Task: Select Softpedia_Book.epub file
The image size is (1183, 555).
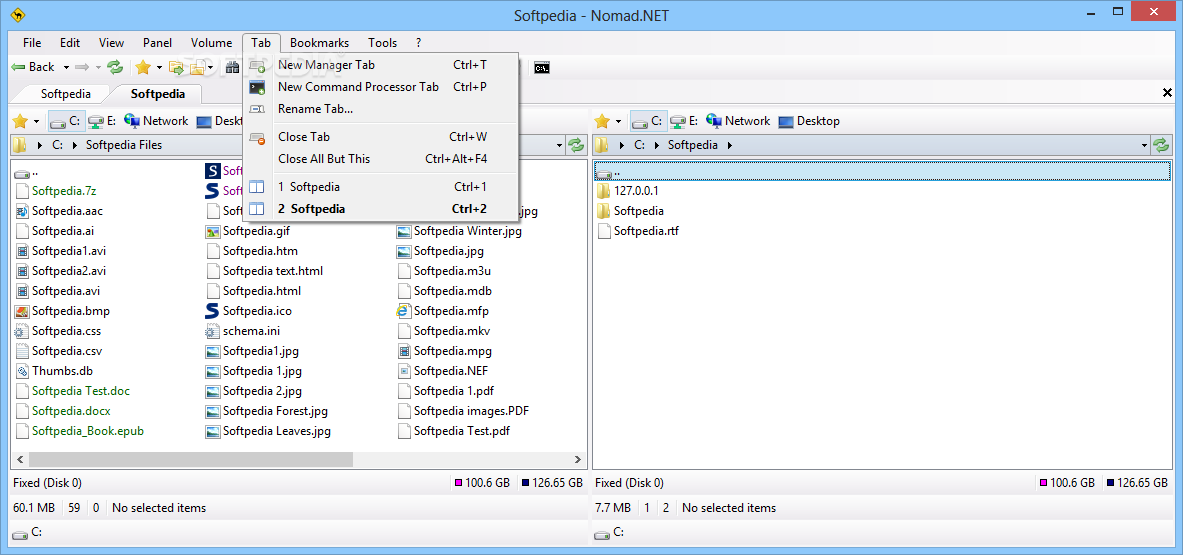Action: 79,431
